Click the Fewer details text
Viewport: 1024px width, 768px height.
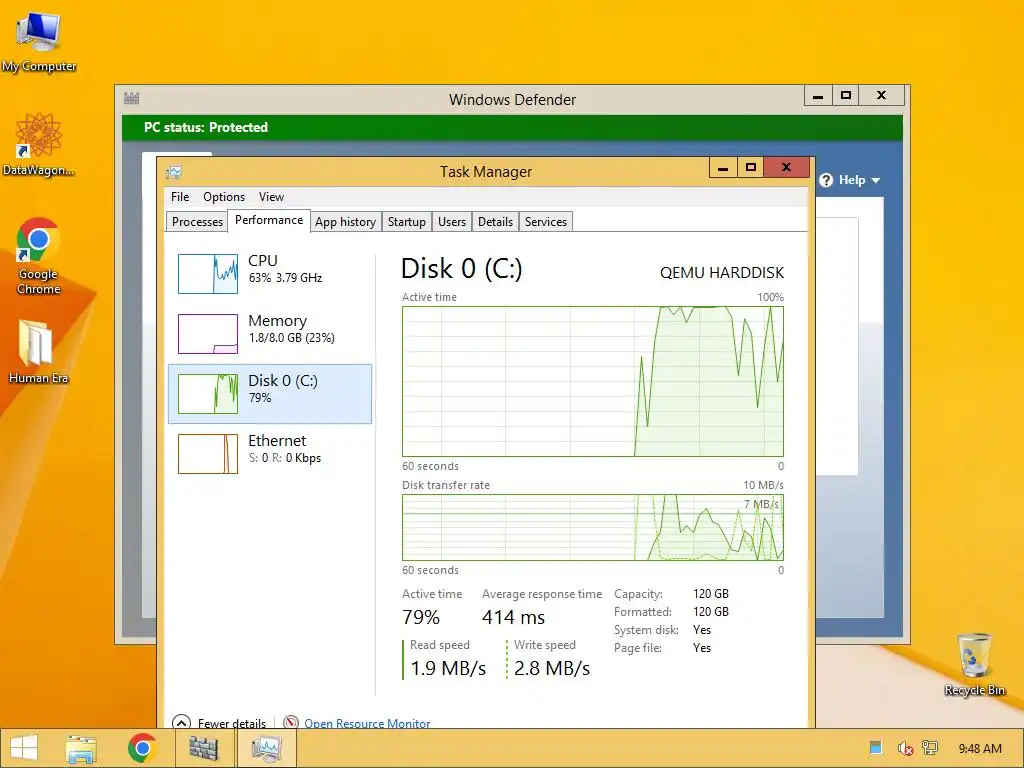click(232, 723)
